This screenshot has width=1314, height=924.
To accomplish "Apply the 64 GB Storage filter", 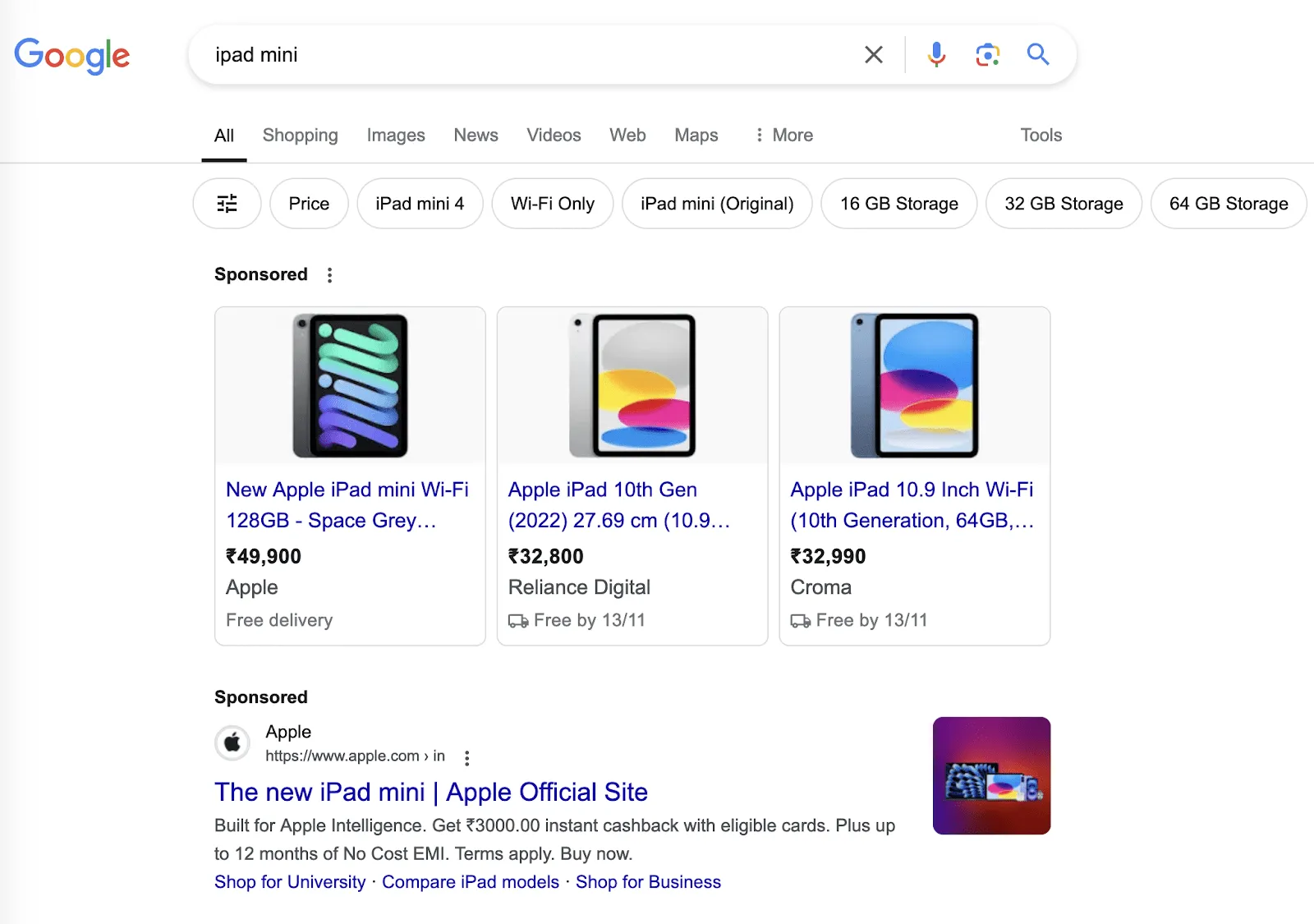I will click(1229, 204).
